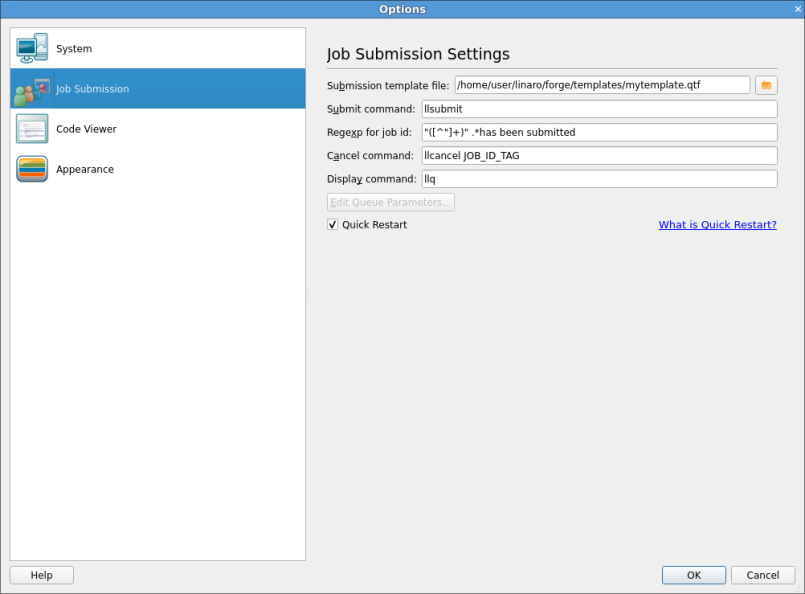Browse for submission template file via folder icon
This screenshot has width=805, height=594.
(x=766, y=85)
